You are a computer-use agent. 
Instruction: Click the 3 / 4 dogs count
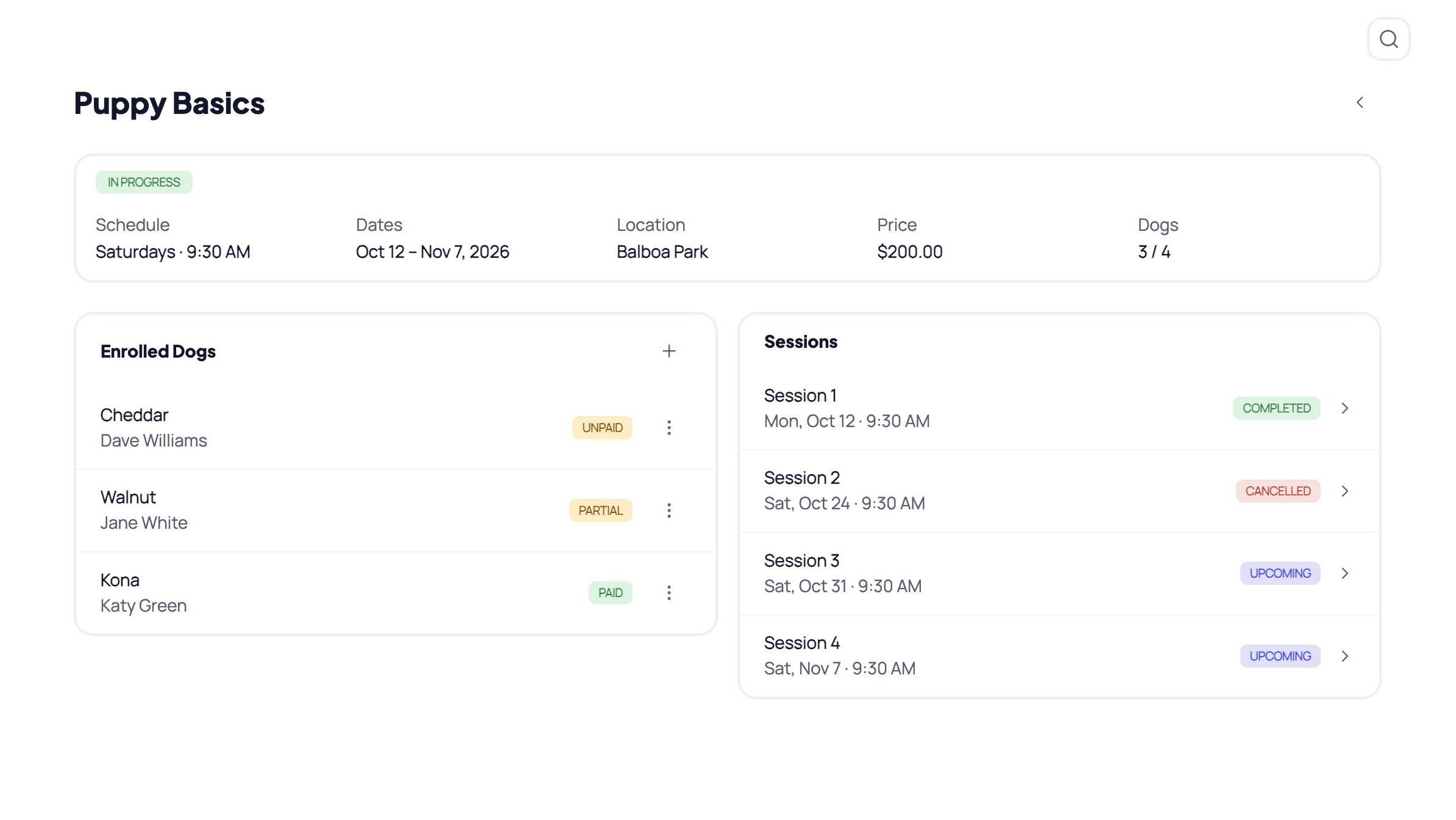pos(1154,252)
